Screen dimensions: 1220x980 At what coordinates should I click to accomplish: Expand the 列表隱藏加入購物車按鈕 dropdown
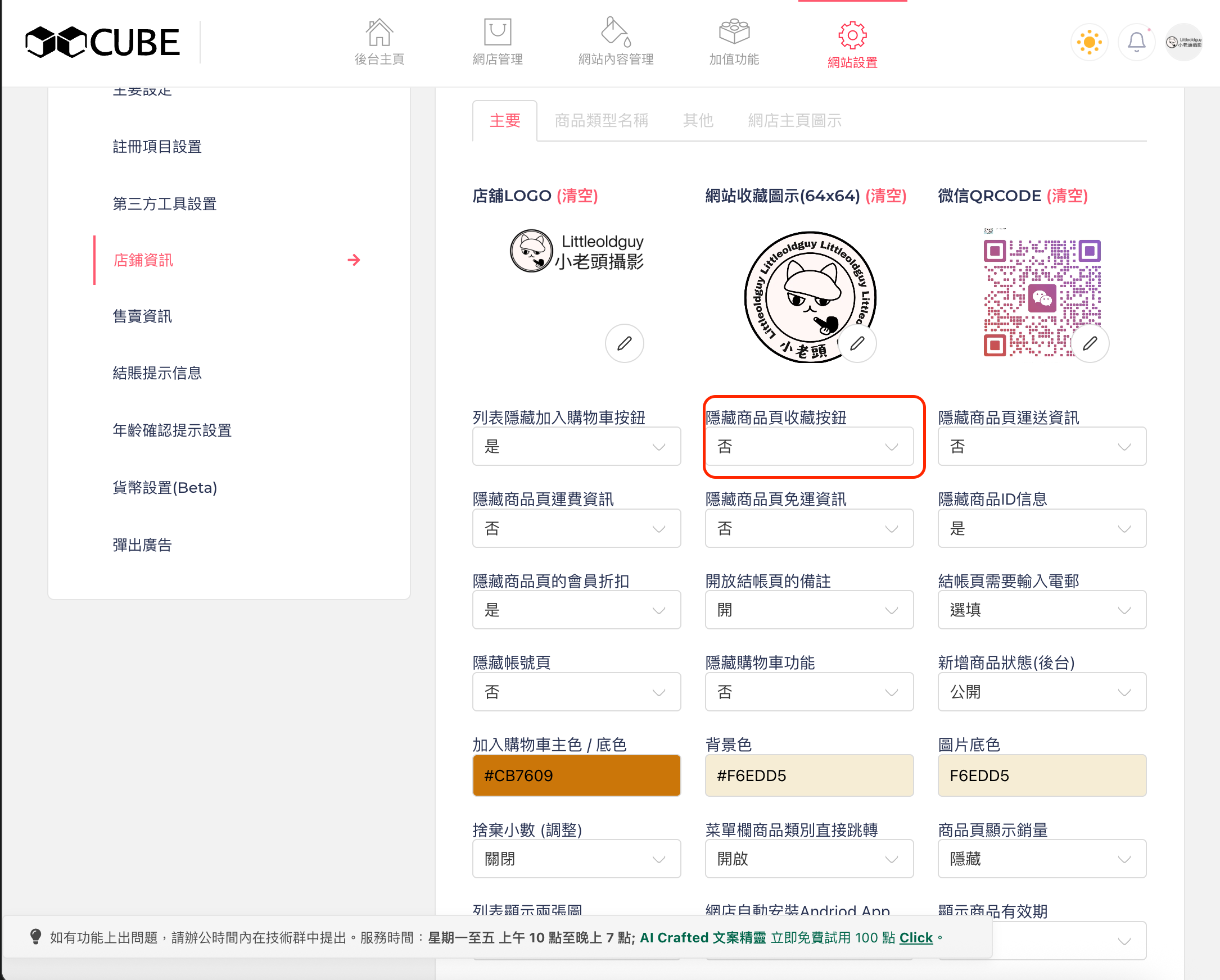tap(576, 447)
